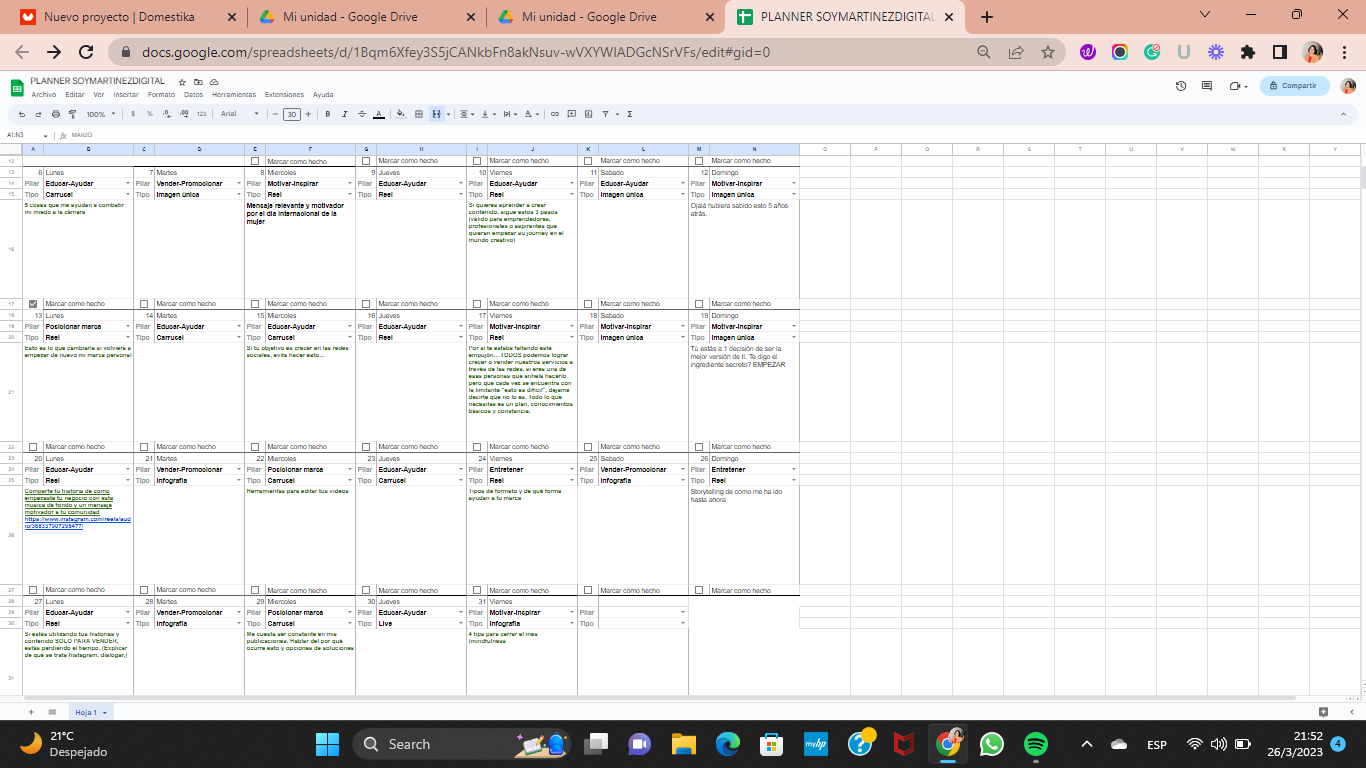This screenshot has height=768, width=1366.
Task: Move document using the folder icon
Action: [198, 82]
